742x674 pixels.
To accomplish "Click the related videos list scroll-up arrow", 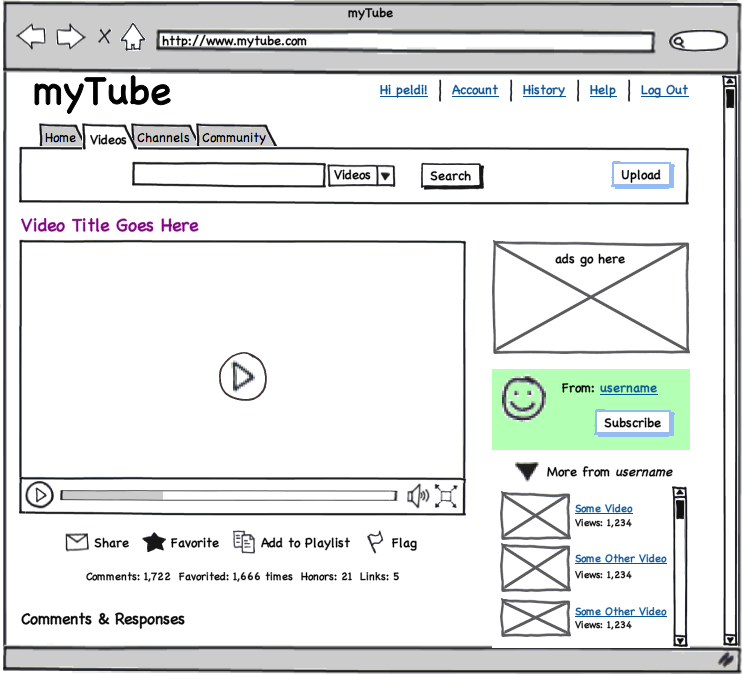I will tap(680, 492).
